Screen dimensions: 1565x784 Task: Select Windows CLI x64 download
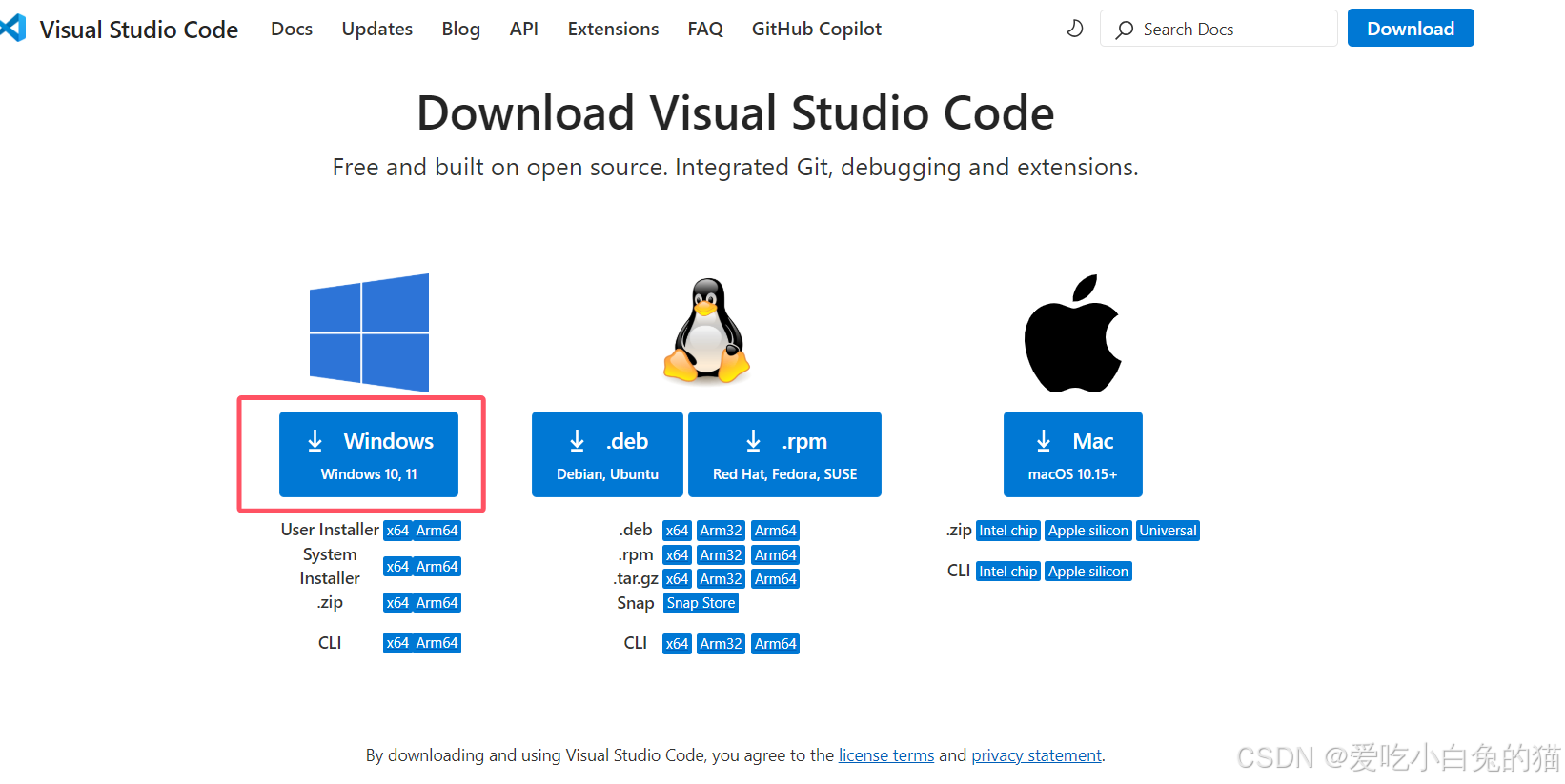click(x=397, y=643)
